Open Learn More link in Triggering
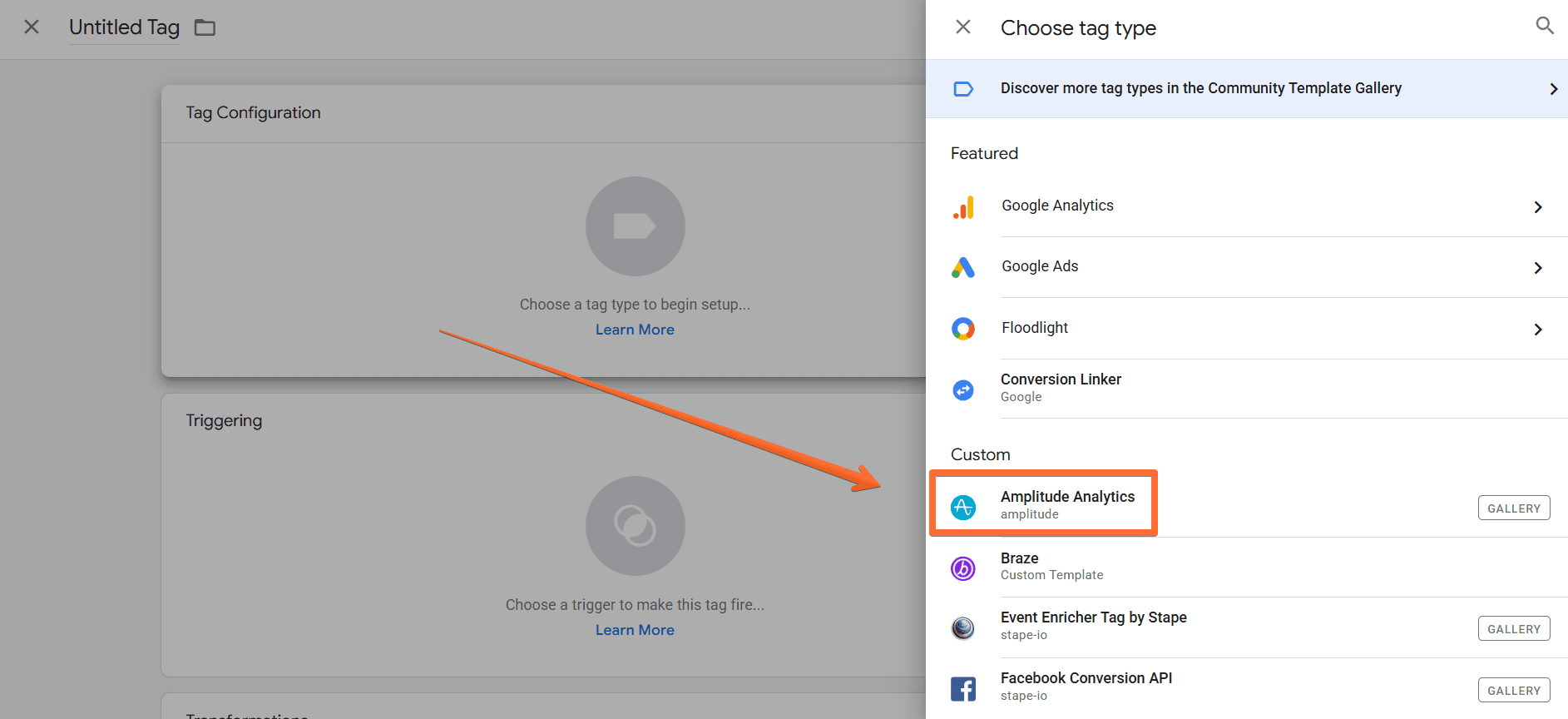 [635, 630]
